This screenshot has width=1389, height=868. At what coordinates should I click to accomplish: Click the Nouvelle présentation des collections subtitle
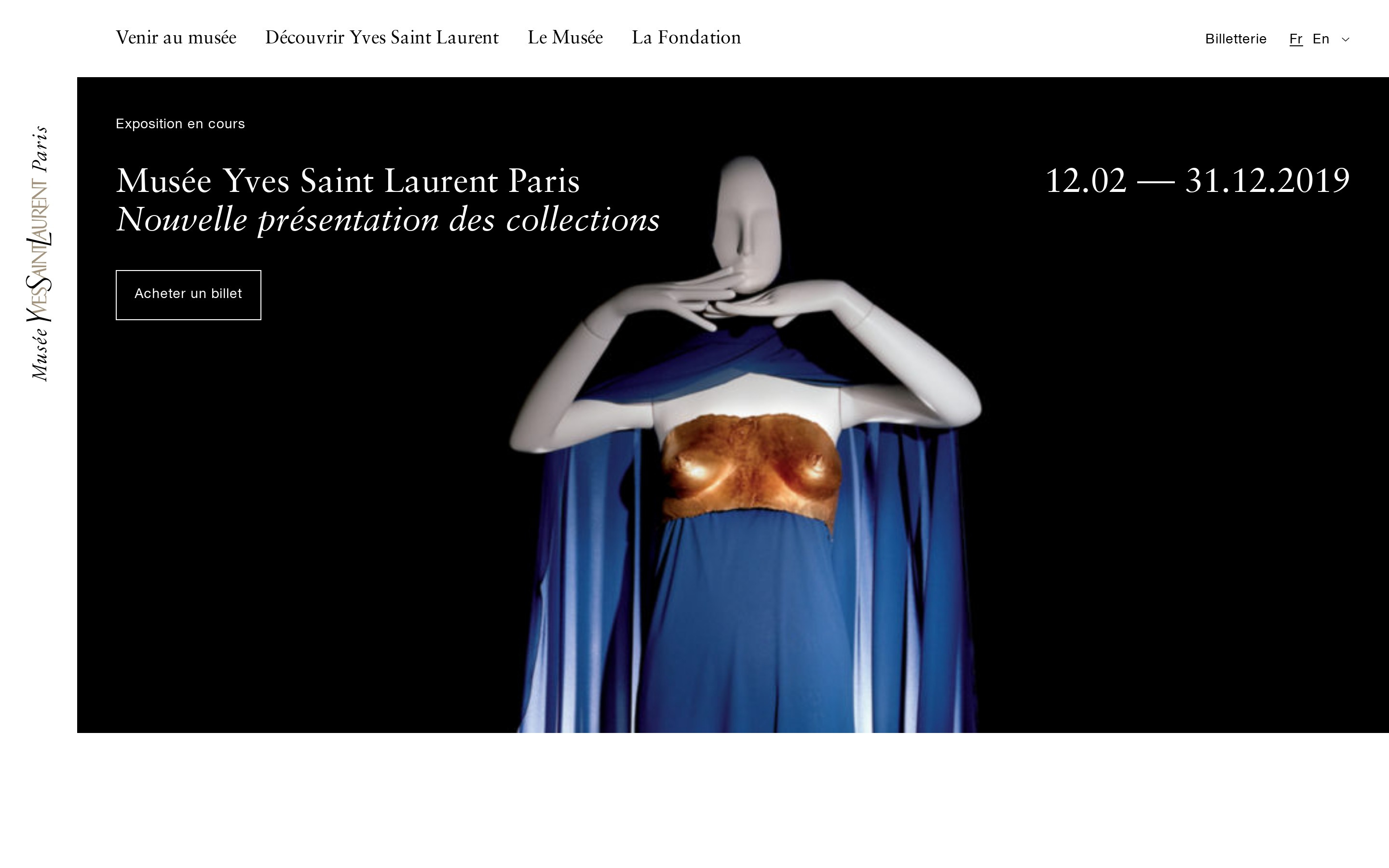tap(388, 220)
